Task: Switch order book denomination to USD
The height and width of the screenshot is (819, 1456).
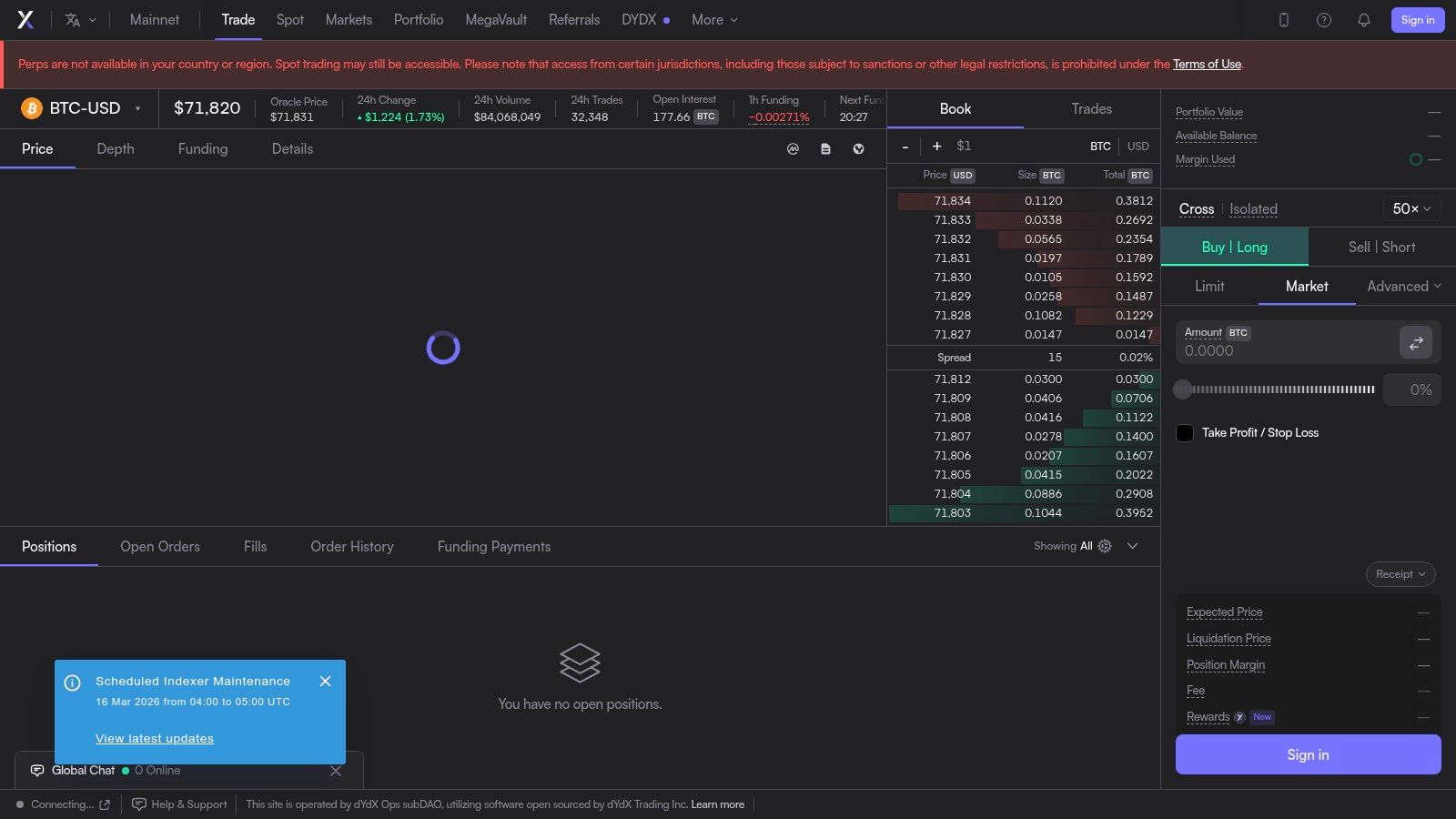Action: pos(1138,147)
